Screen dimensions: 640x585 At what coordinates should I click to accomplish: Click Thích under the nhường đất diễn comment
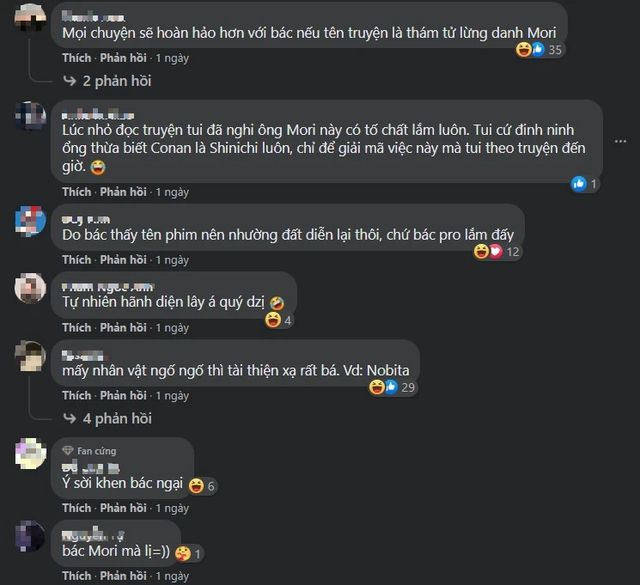pyautogui.click(x=77, y=260)
